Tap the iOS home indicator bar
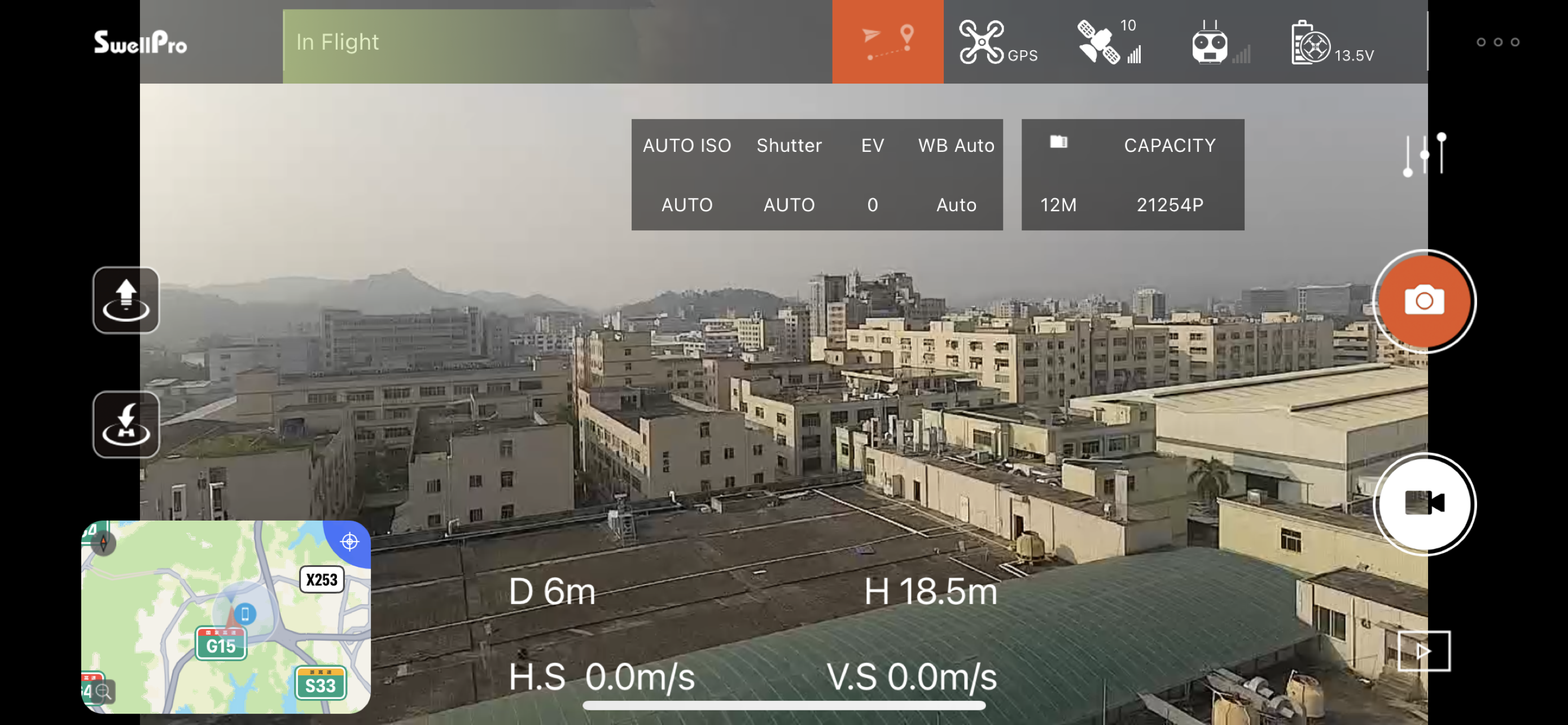This screenshot has width=1568, height=725. pos(784,706)
